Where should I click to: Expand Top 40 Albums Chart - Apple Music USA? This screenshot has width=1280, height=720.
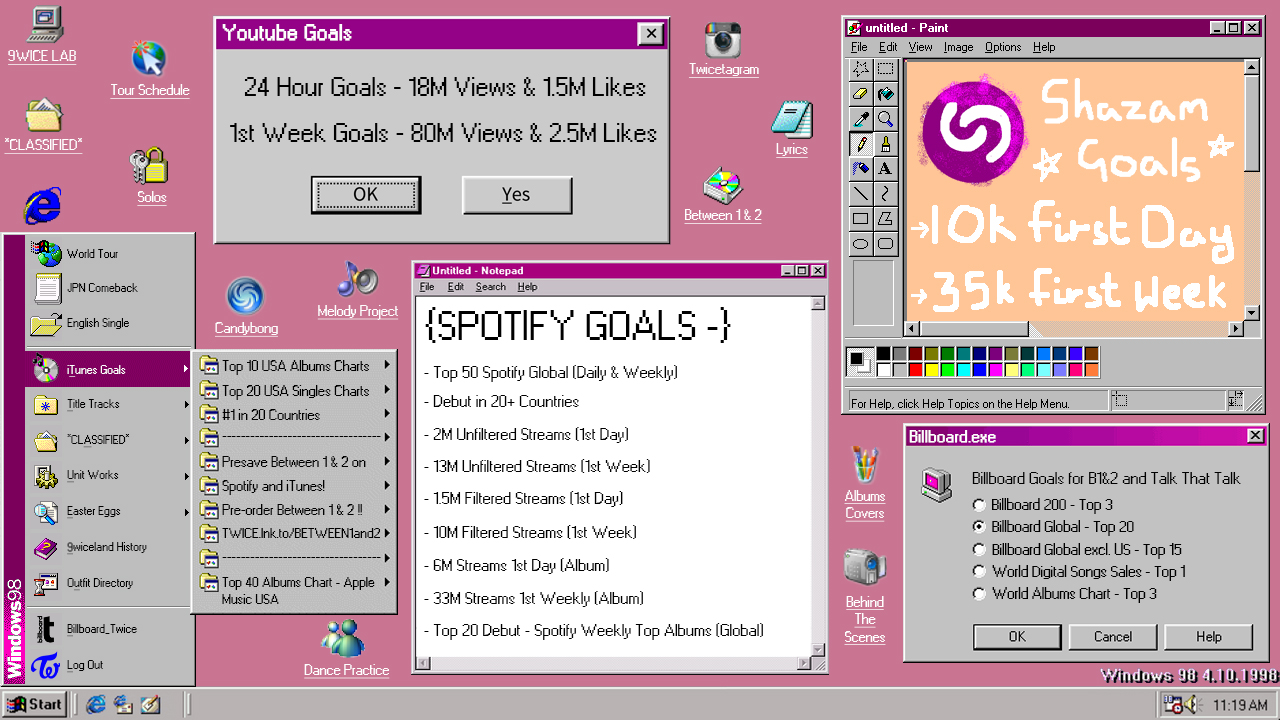[x=296, y=590]
